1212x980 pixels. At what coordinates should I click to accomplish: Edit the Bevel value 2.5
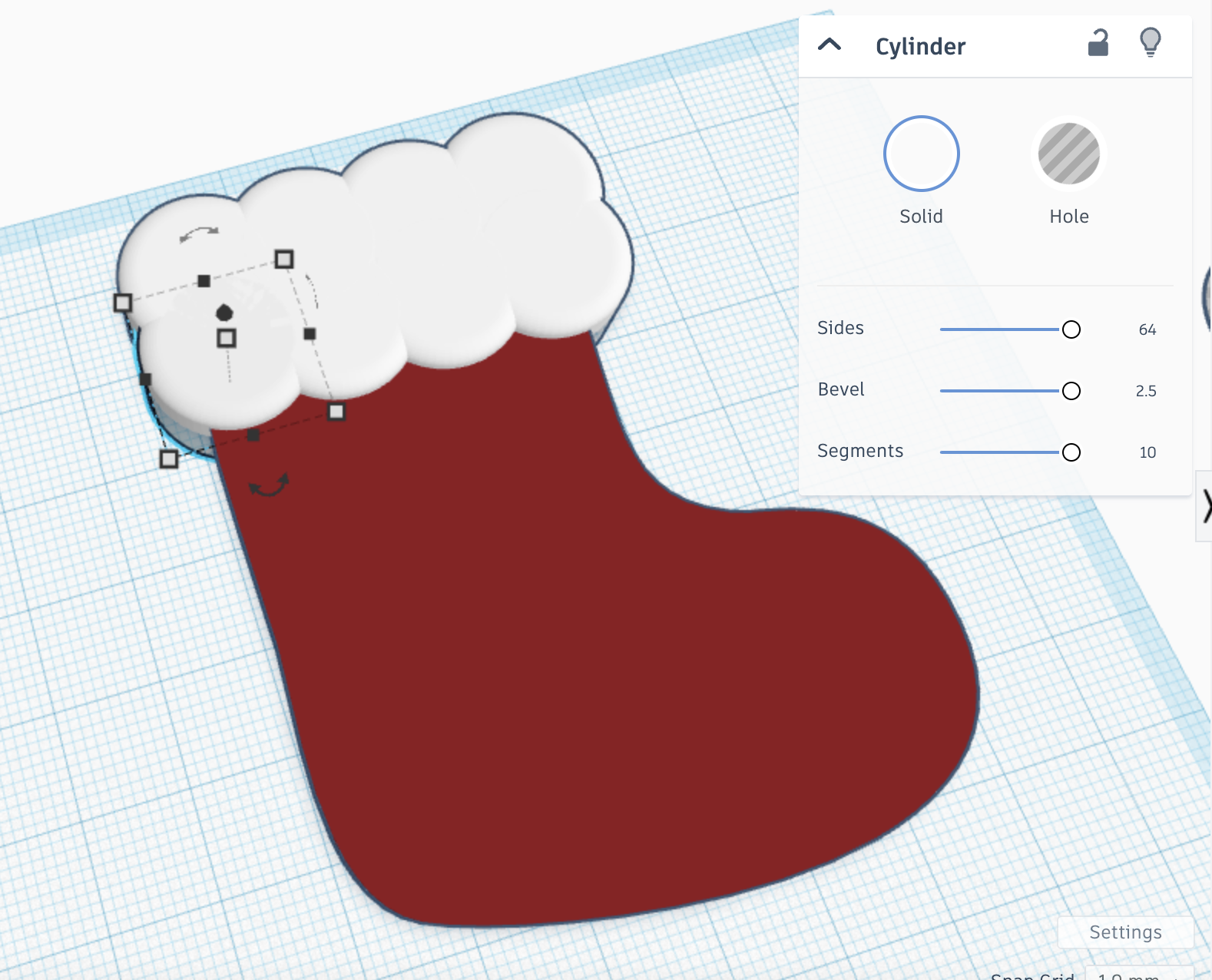(x=1146, y=391)
